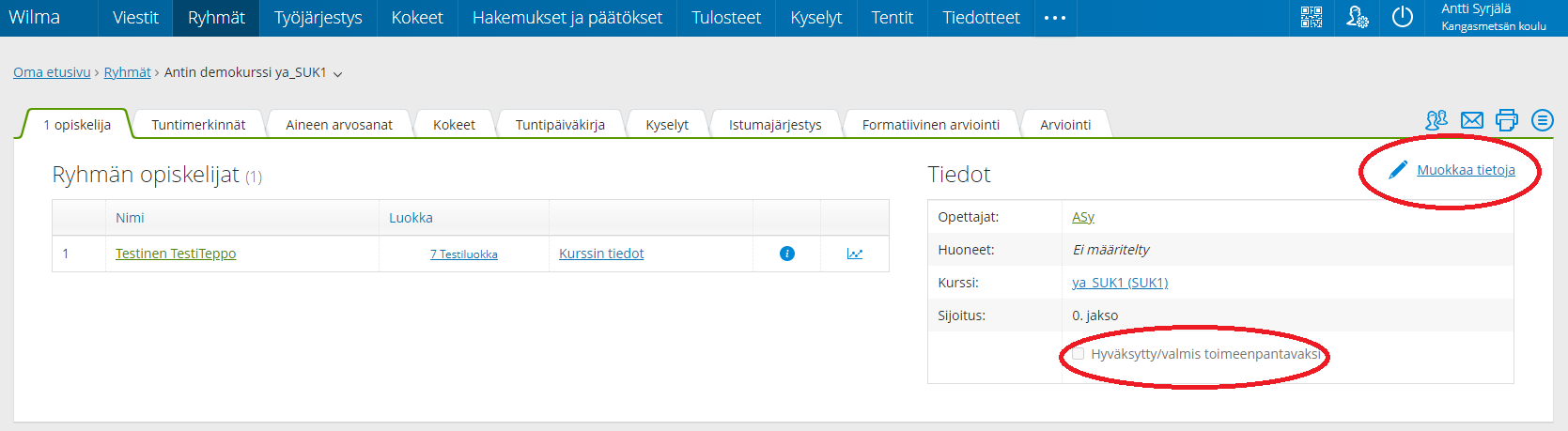This screenshot has height=431, width=1568.
Task: Open the round list menu icon
Action: 1542,120
